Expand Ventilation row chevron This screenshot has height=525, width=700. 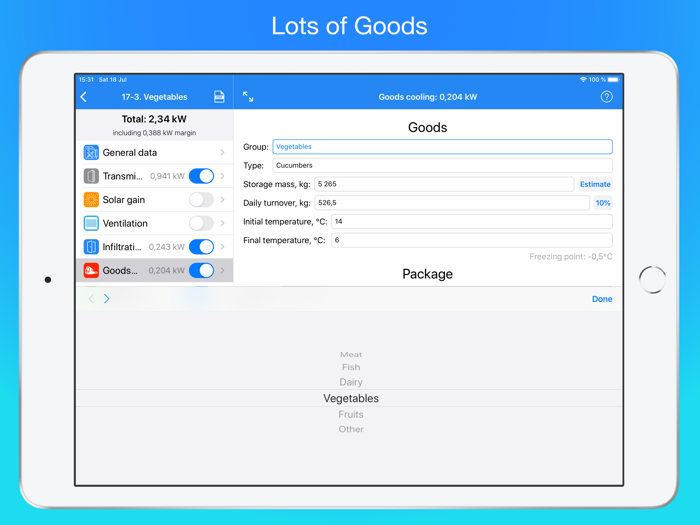(222, 223)
